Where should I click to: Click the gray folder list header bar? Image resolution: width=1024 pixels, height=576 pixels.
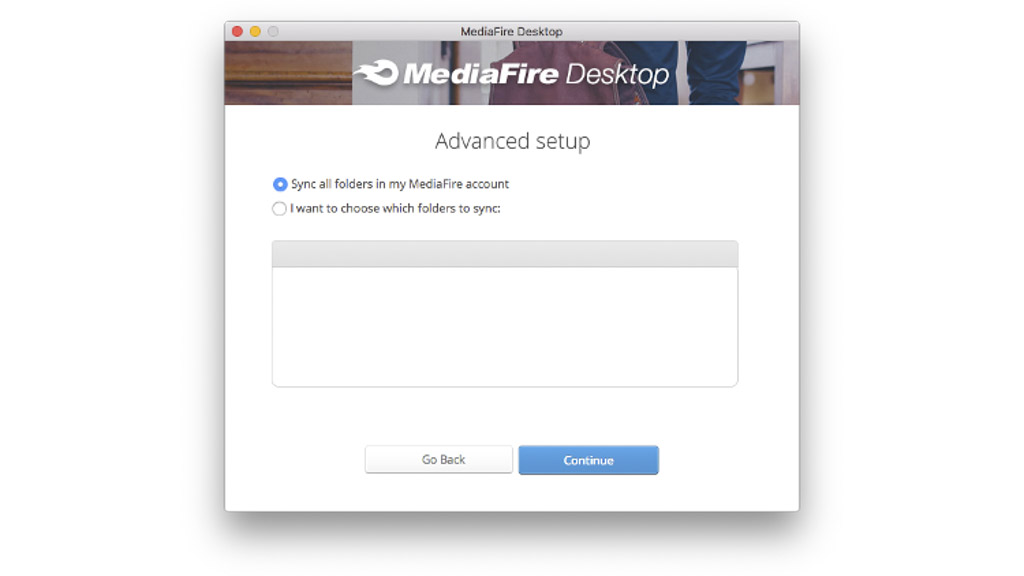coord(505,254)
